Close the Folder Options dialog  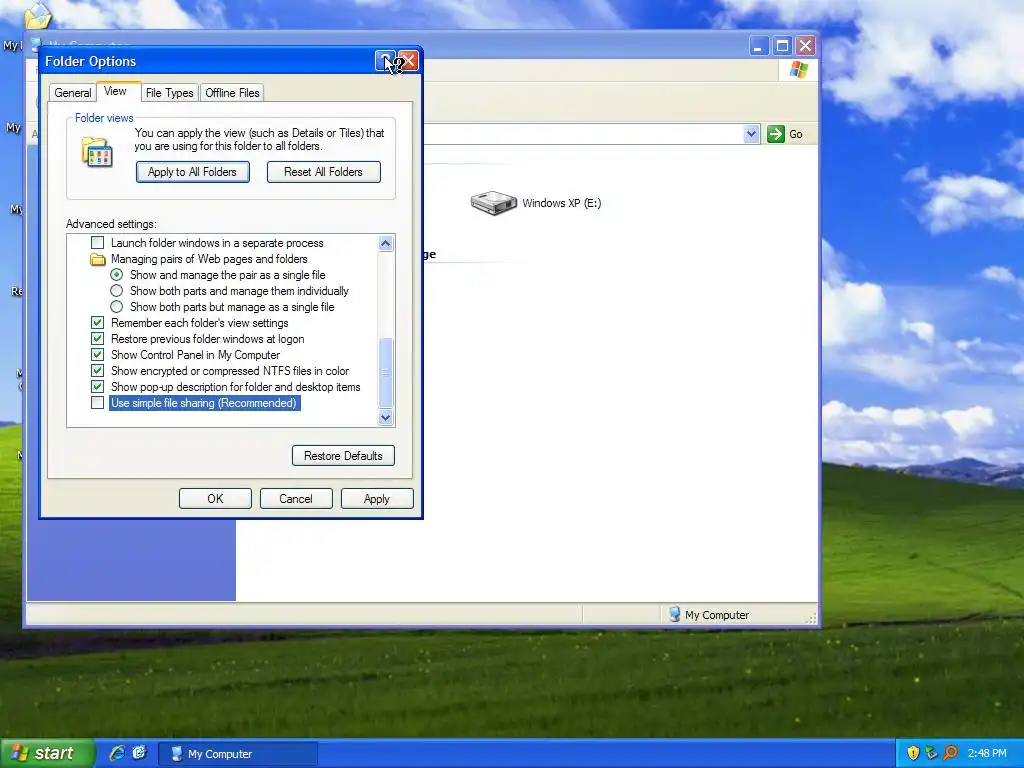(x=409, y=61)
